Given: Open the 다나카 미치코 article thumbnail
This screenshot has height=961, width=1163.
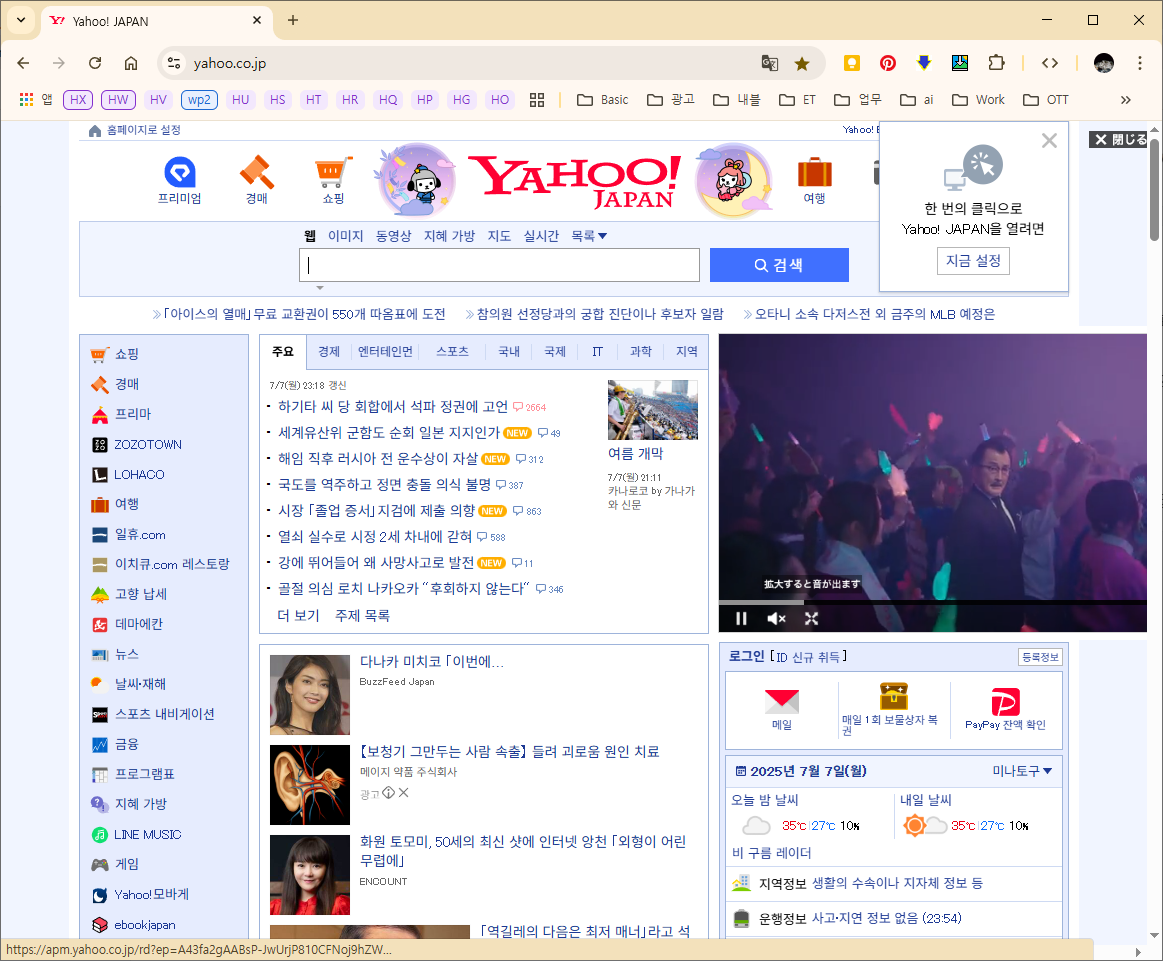Looking at the screenshot, I should tap(310, 695).
